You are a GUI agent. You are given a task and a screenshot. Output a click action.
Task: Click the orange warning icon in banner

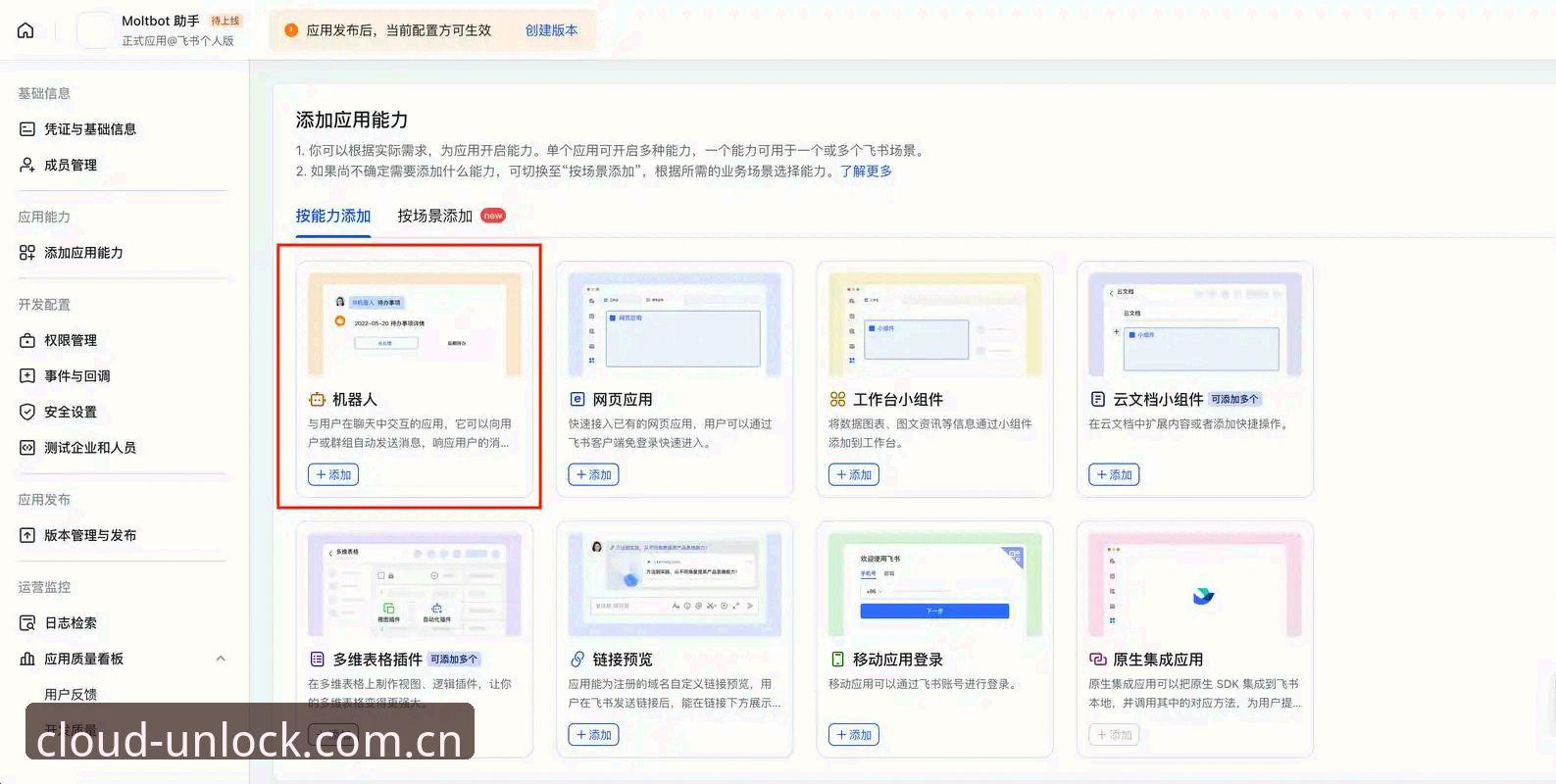[291, 30]
